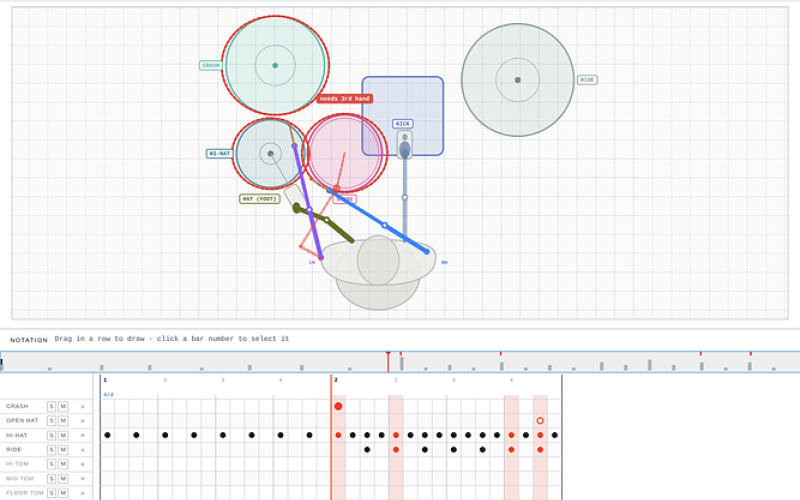800x500 pixels.
Task: Click the red 'needs 3rd hand' warning label
Action: [x=344, y=98]
